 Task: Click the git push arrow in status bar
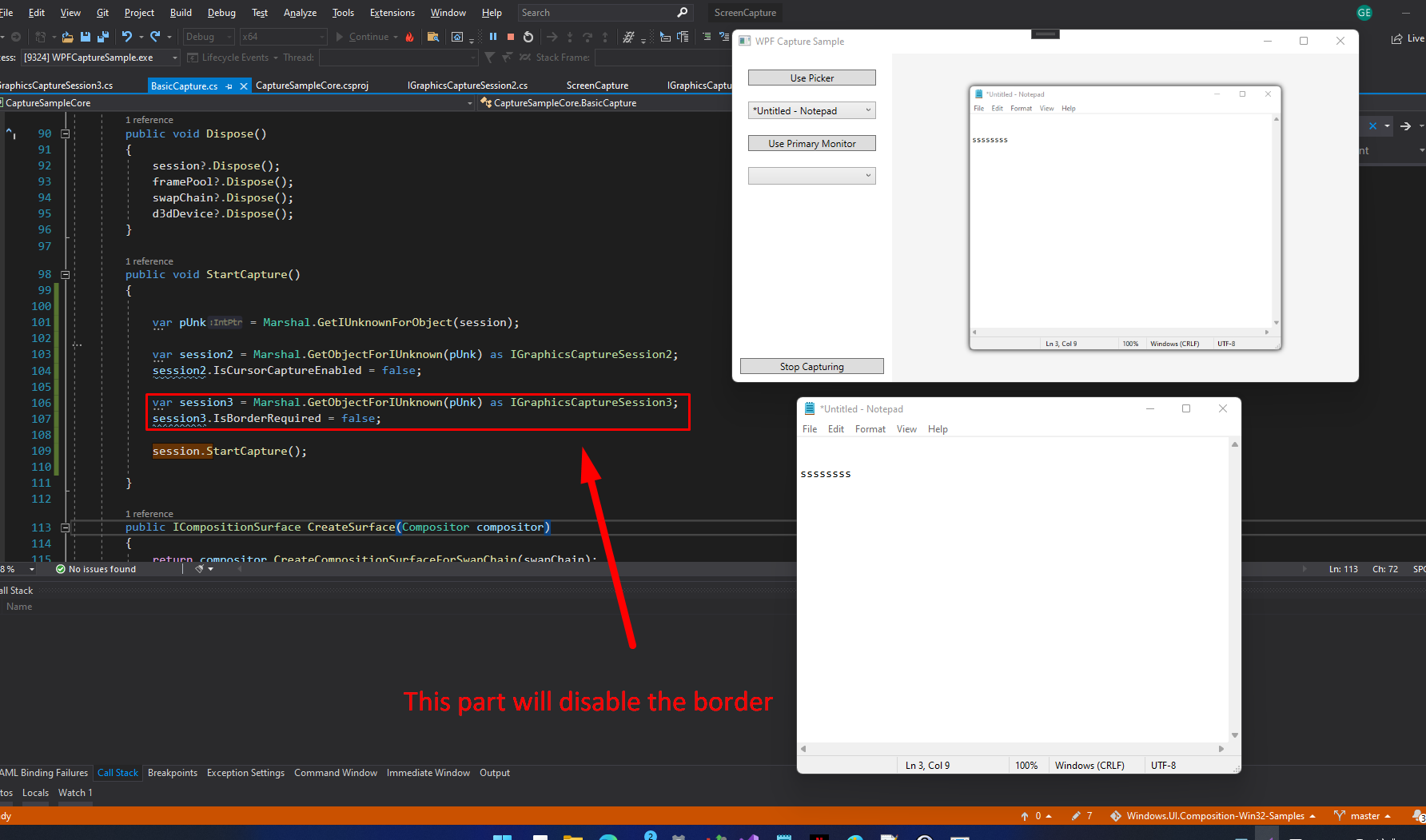(x=1025, y=816)
